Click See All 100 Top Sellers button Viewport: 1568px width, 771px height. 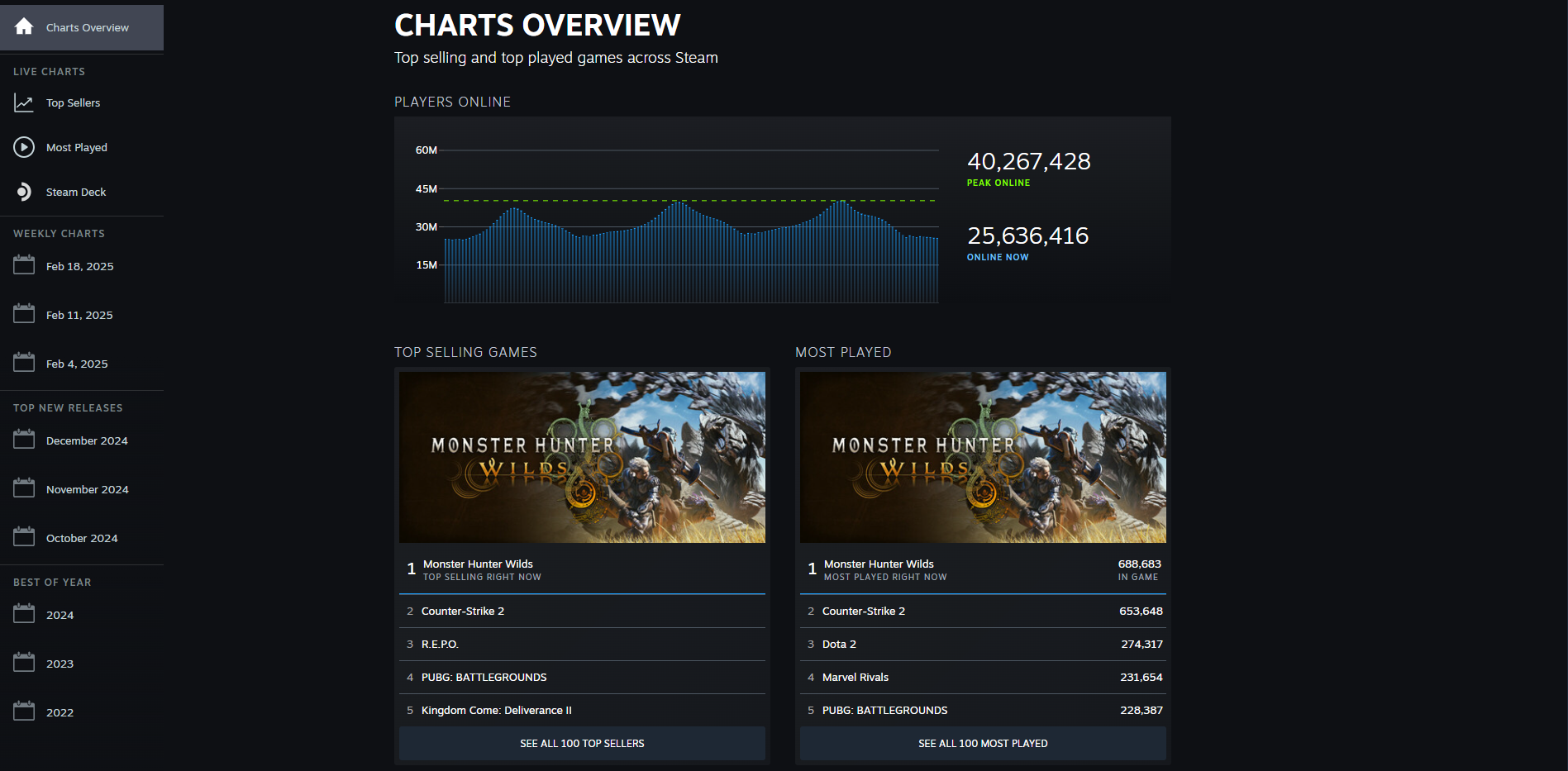click(582, 744)
